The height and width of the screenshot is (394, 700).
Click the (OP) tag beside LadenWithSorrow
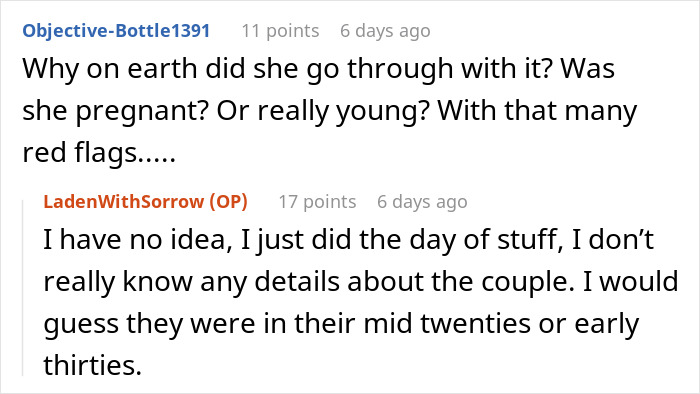click(x=229, y=202)
